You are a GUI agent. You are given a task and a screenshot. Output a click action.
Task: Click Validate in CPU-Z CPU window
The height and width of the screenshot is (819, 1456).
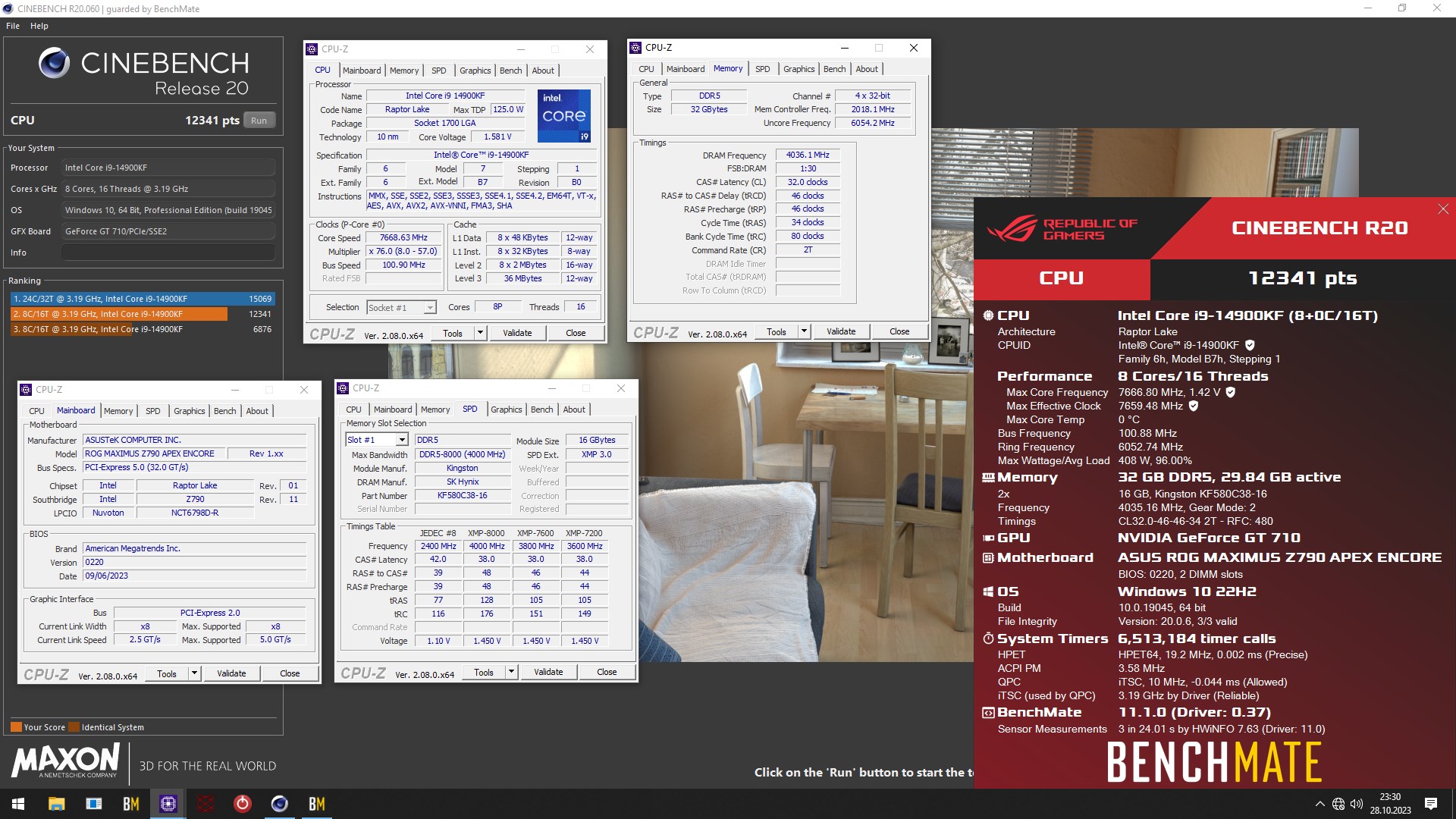517,333
